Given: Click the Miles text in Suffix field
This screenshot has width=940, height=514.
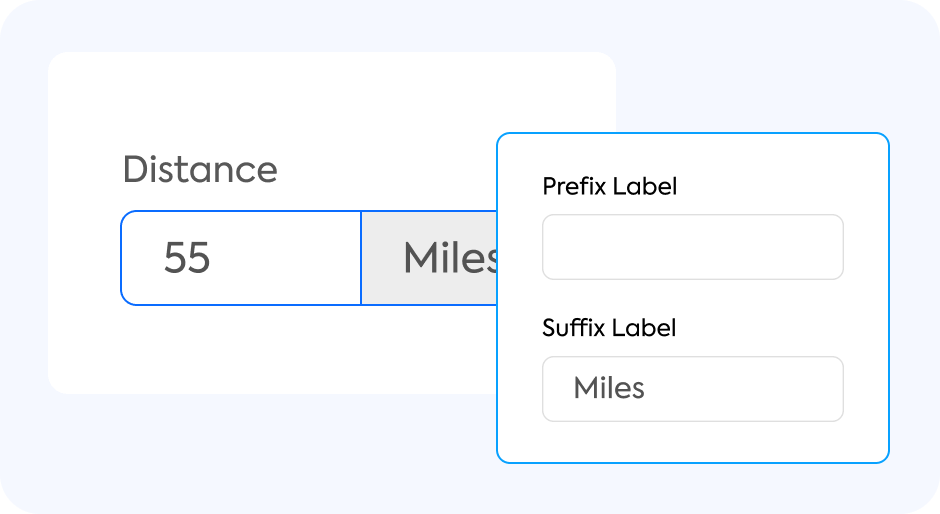Looking at the screenshot, I should click(609, 388).
